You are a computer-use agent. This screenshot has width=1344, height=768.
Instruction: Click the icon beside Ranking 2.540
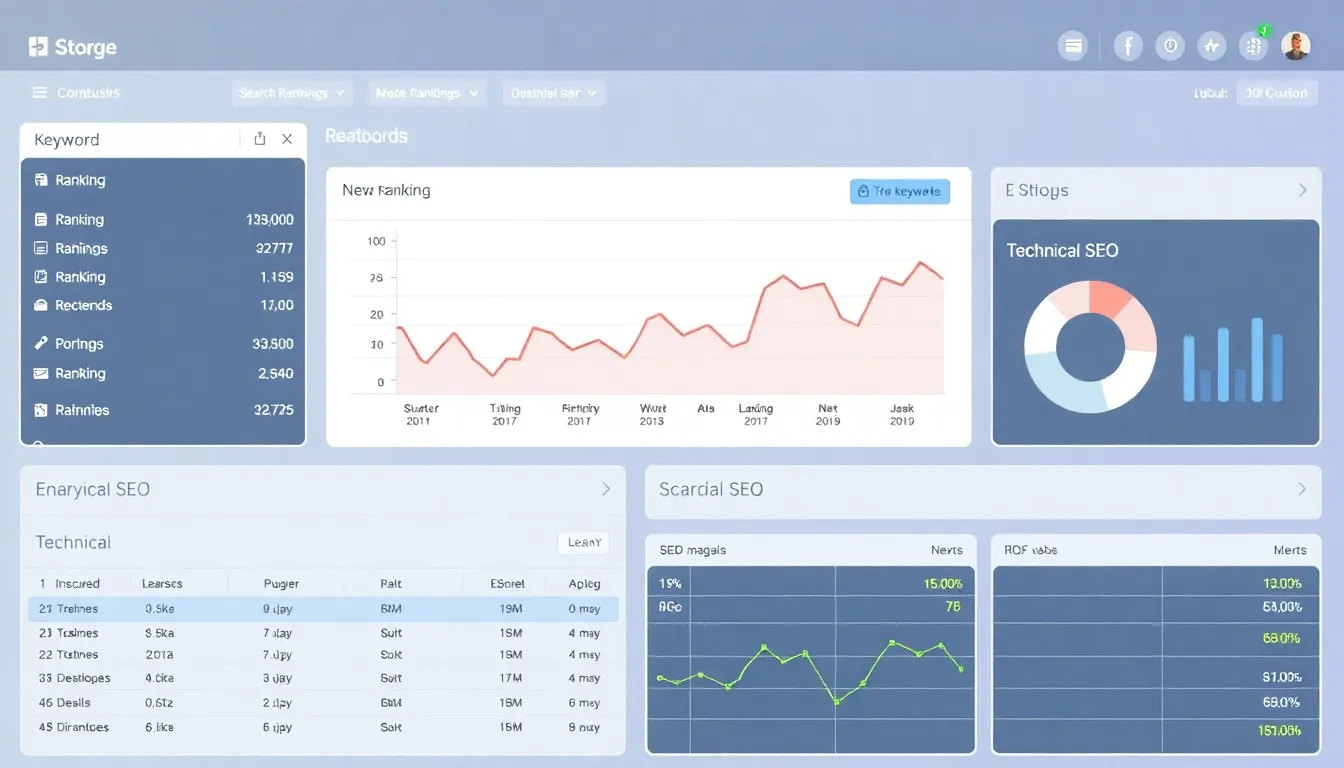[41, 373]
